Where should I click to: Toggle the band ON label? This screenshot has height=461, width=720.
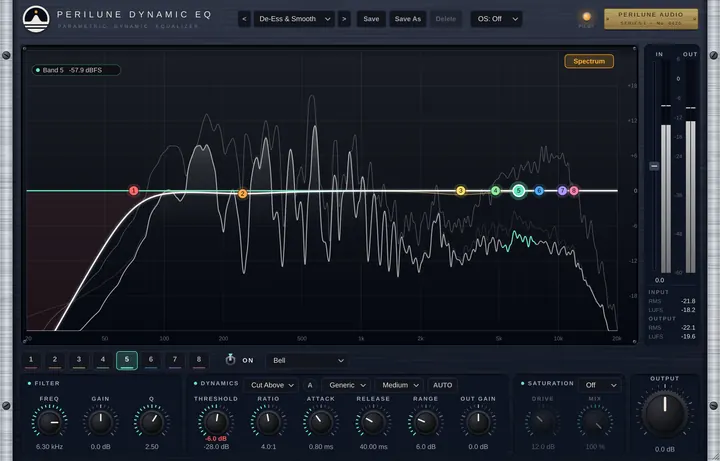click(x=248, y=360)
